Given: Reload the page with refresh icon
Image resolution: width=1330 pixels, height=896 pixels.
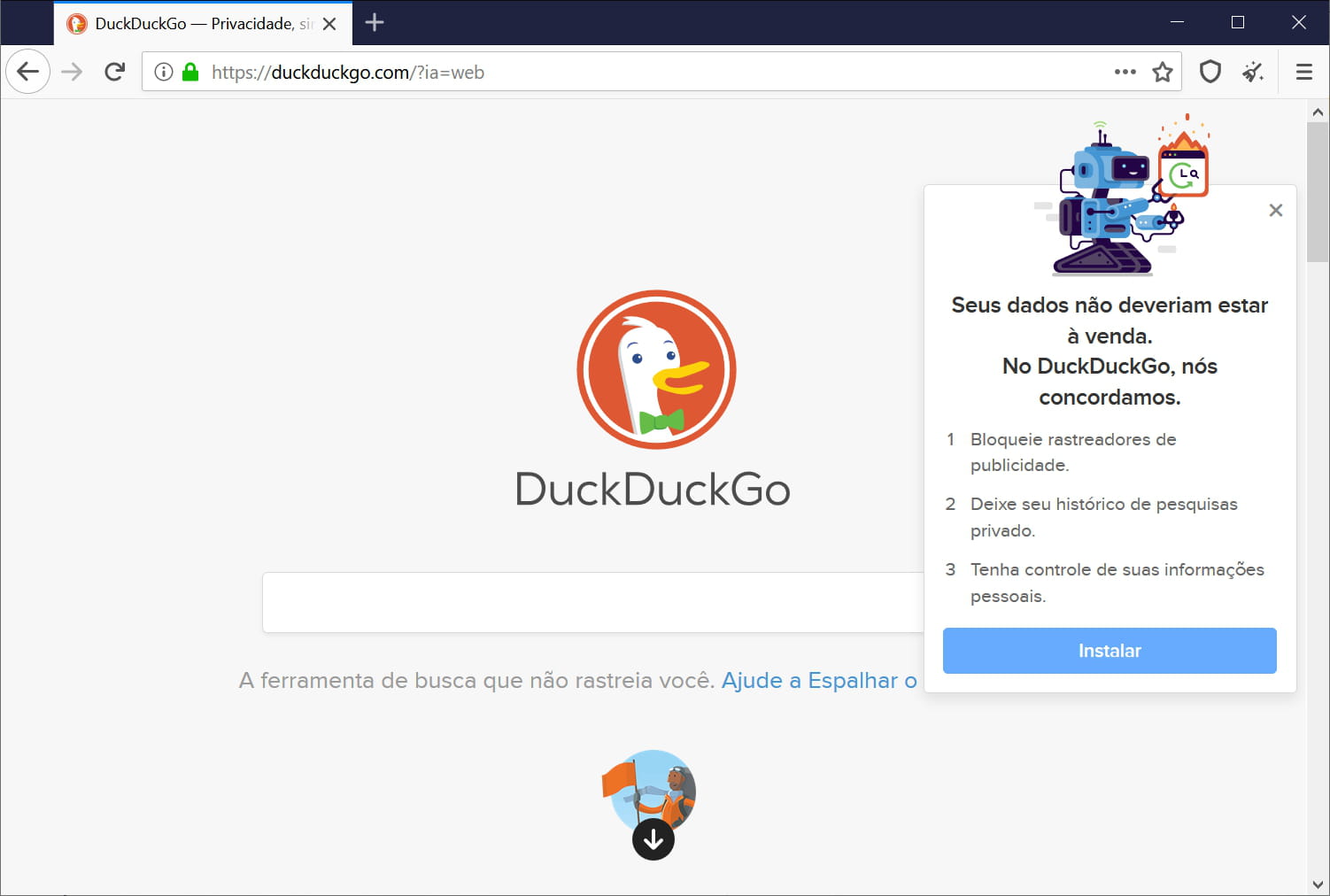Looking at the screenshot, I should click(114, 72).
